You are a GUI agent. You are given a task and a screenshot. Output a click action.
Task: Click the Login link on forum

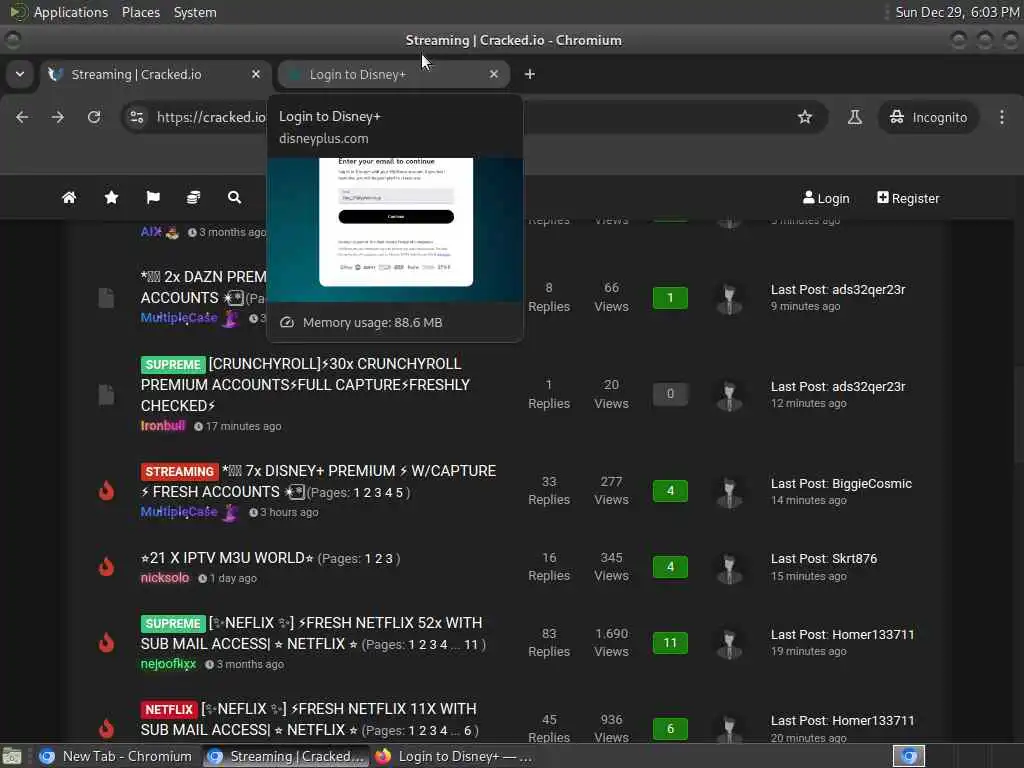point(826,198)
